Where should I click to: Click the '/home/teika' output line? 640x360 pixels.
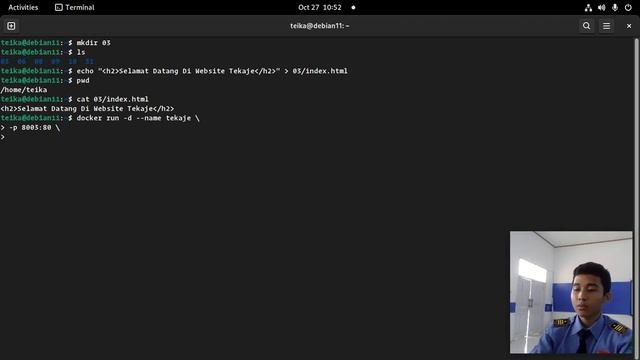[24, 90]
